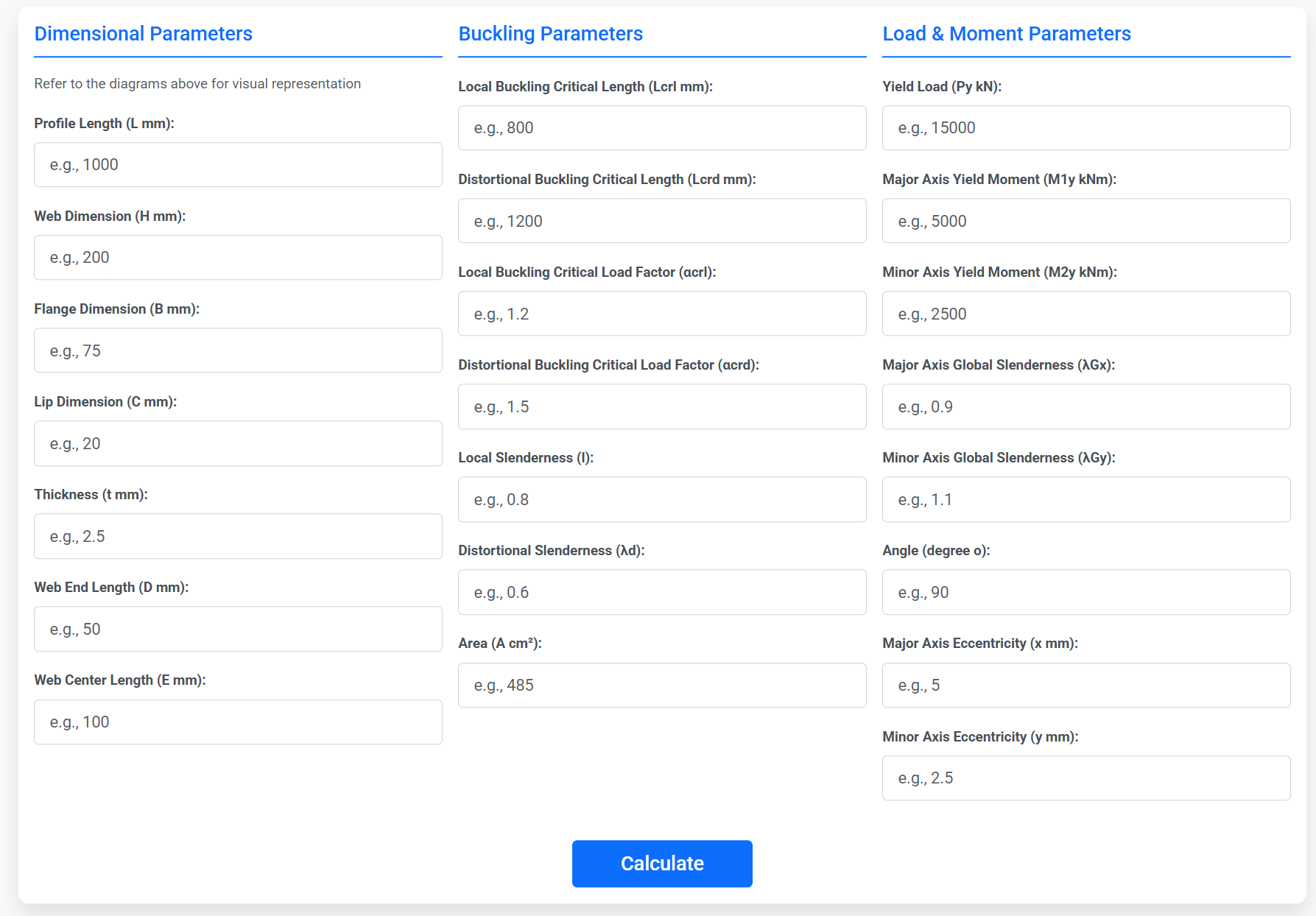Screen dimensions: 1316x916
Task: Select the Flange Dimension B field
Action: [238, 350]
